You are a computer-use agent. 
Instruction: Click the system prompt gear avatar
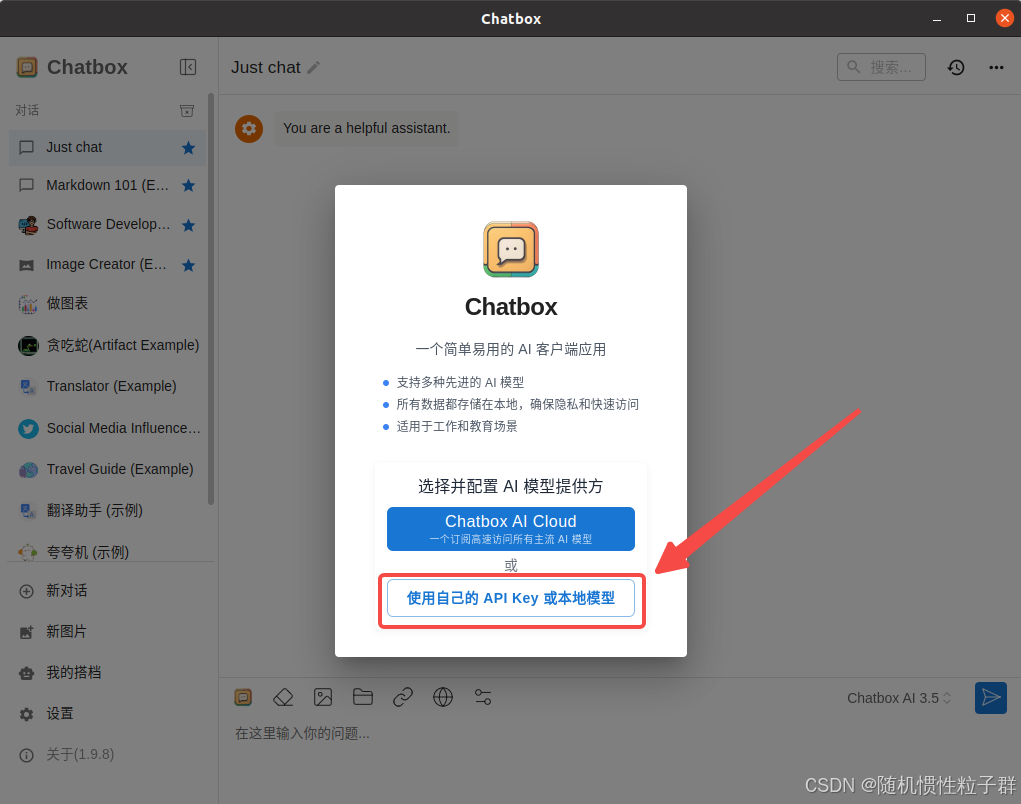point(249,129)
